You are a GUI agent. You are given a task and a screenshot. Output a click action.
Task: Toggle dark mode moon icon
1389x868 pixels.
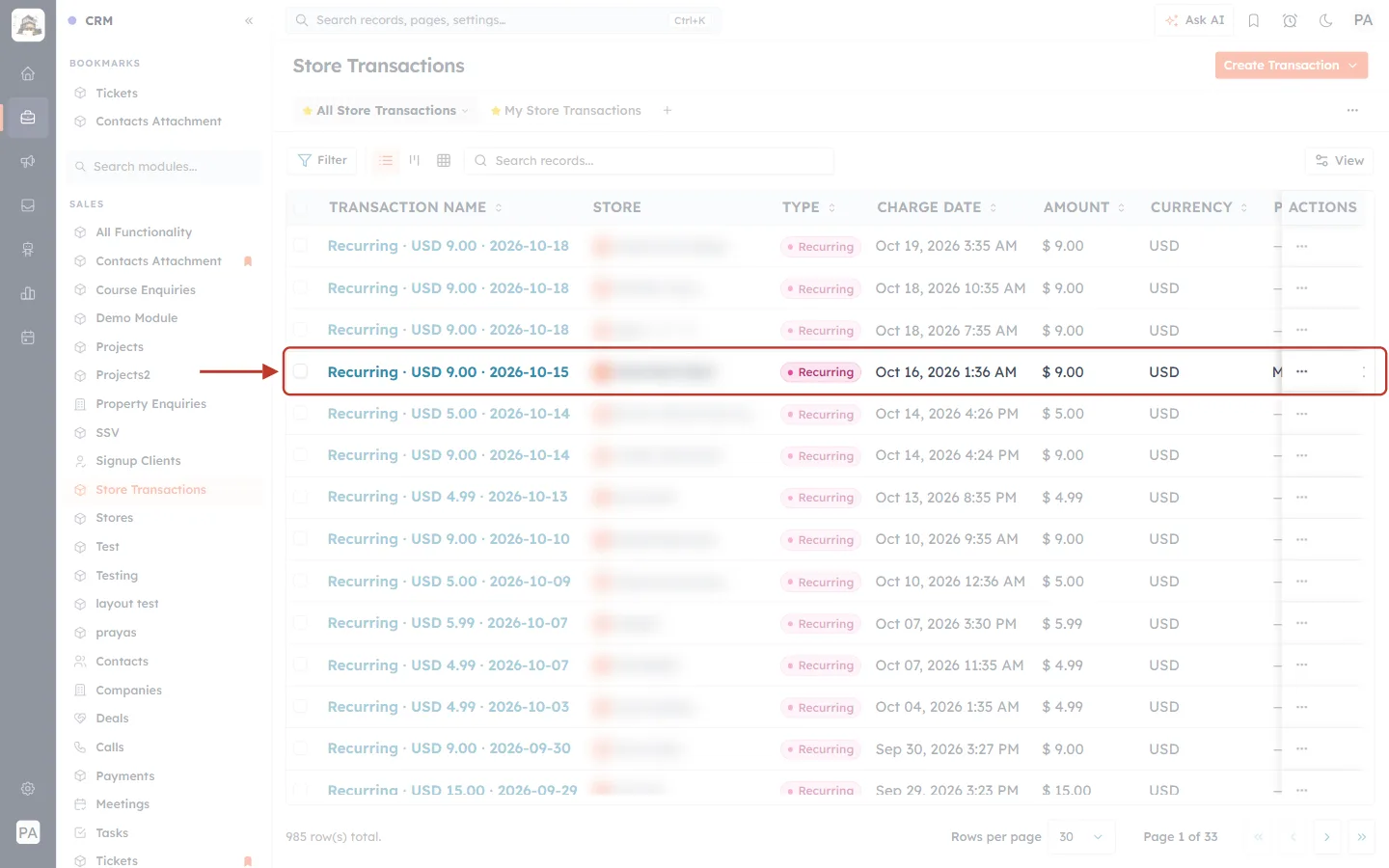1326,20
